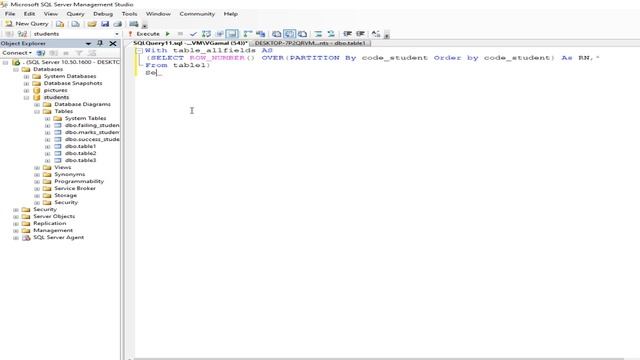The width and height of the screenshot is (640, 360).
Task: Open the Object Explorer Connect dropdown
Action: 17,53
